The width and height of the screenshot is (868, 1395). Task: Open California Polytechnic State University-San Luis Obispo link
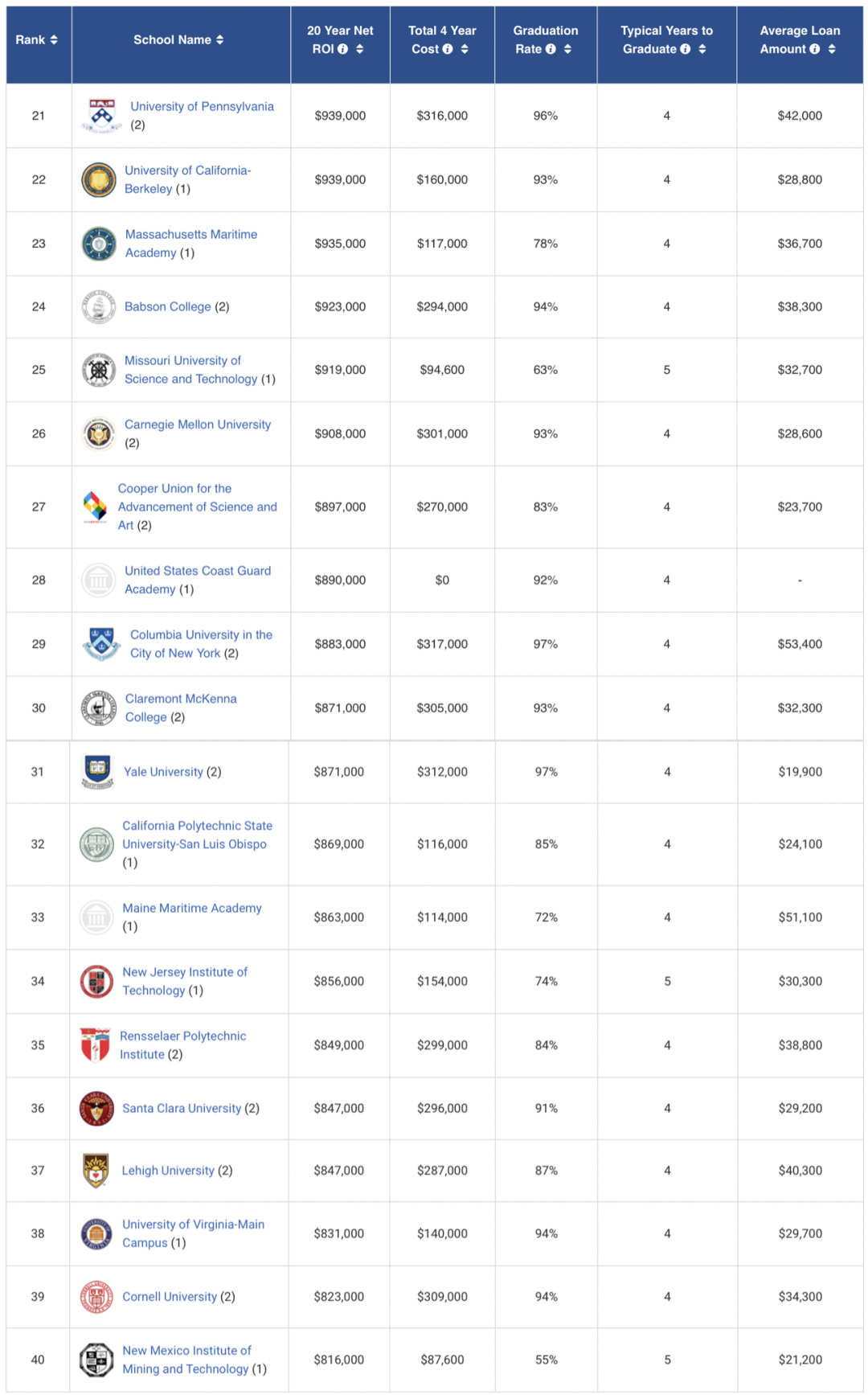[x=198, y=835]
